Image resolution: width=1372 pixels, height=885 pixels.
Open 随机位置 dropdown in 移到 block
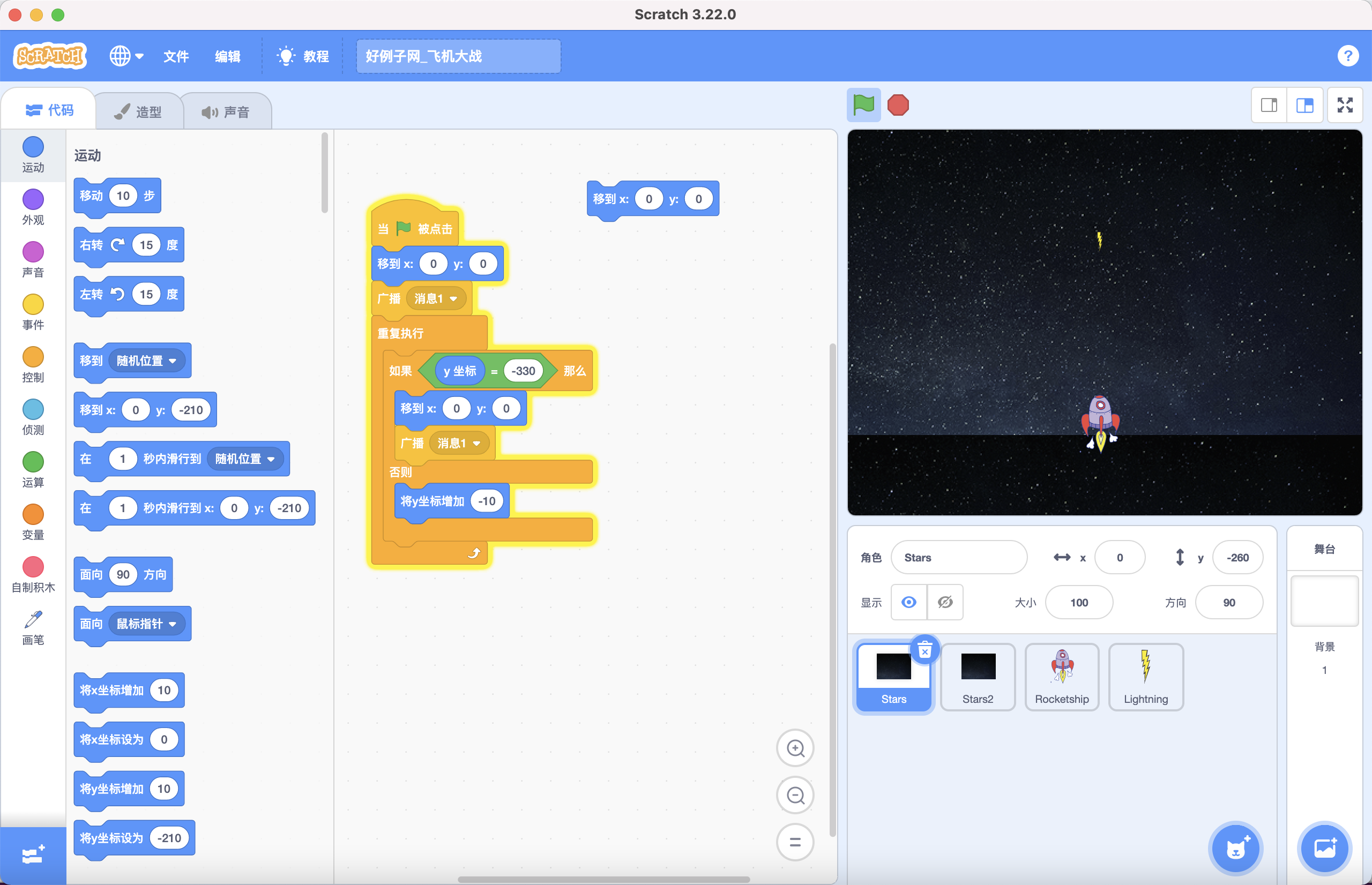tap(146, 361)
